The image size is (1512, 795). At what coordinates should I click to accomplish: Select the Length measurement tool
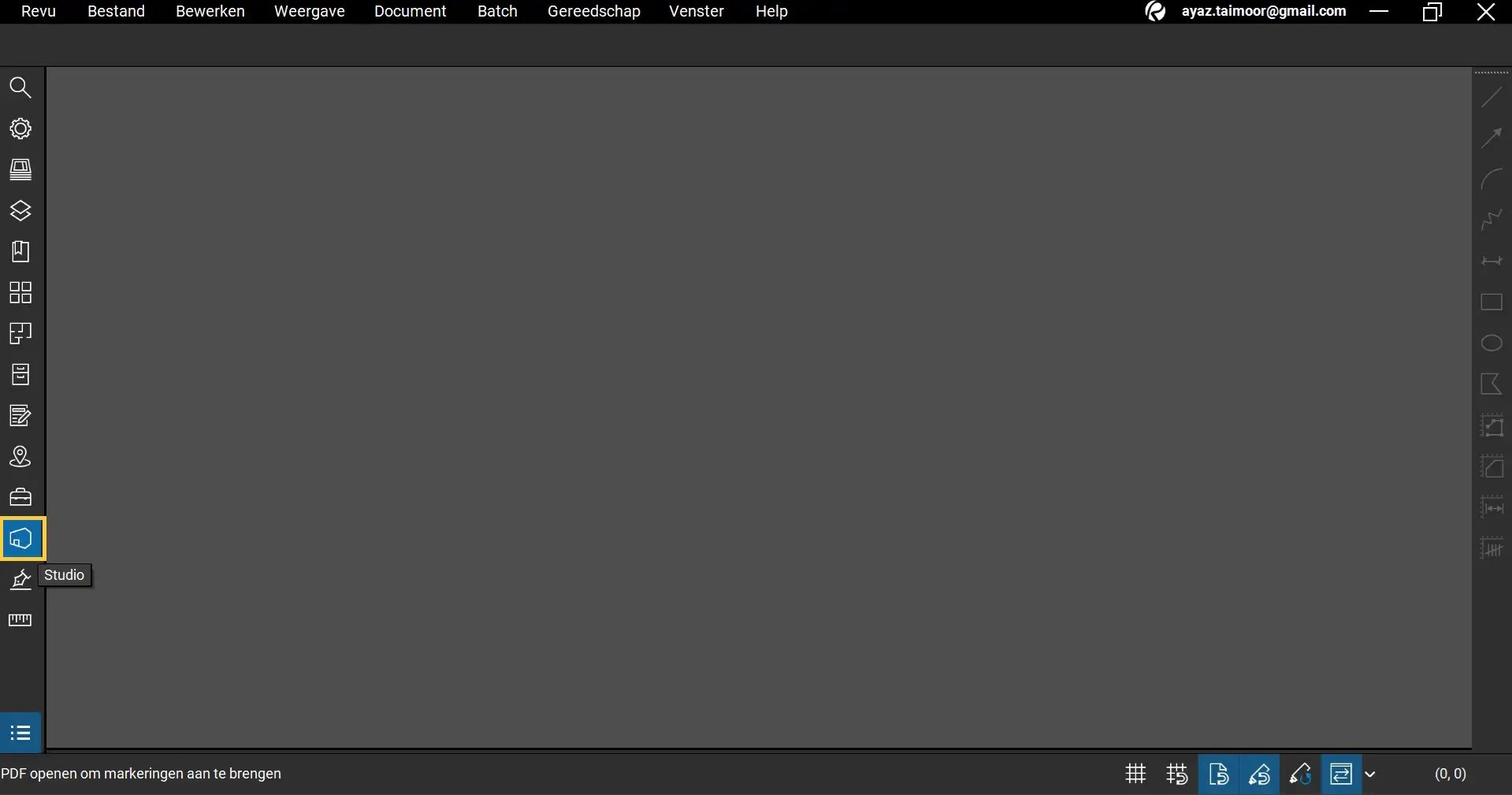click(x=1492, y=507)
